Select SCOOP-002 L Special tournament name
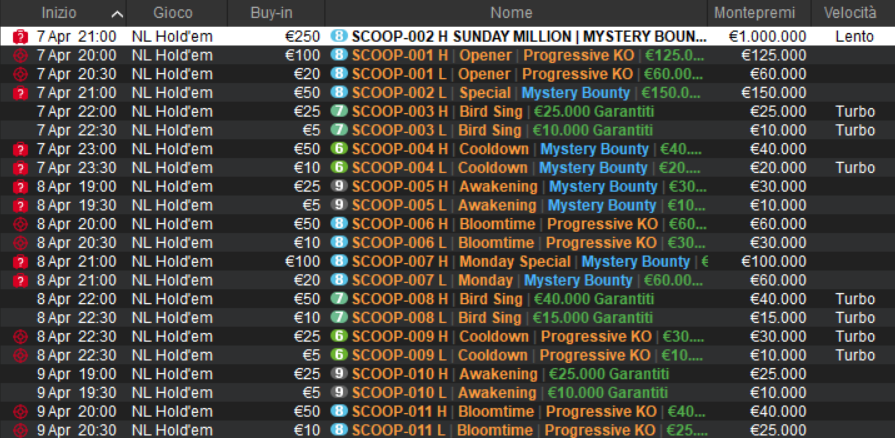 (x=526, y=93)
